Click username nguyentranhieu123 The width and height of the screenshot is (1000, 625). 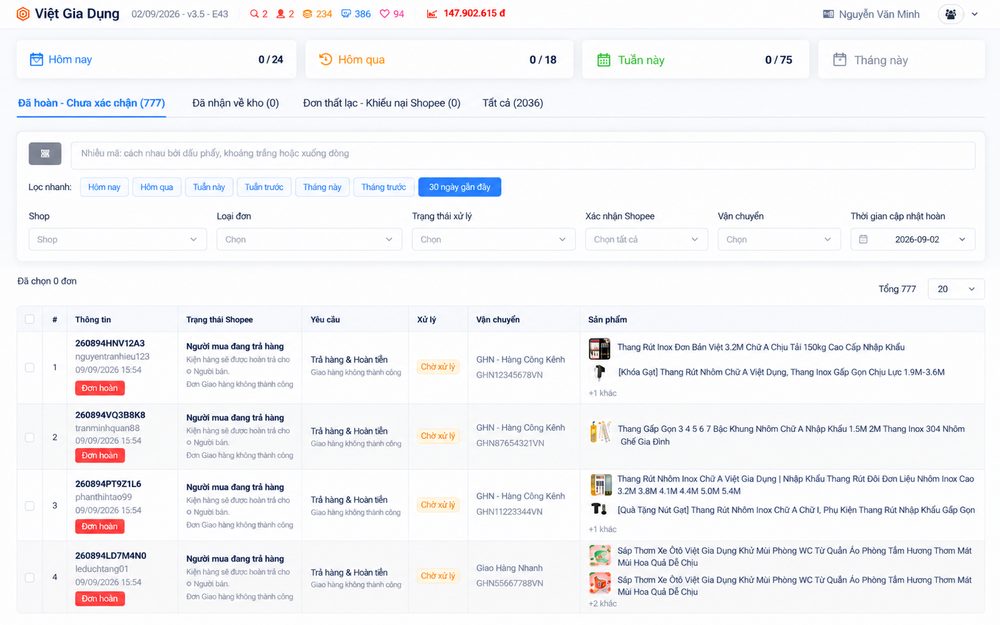tap(112, 357)
